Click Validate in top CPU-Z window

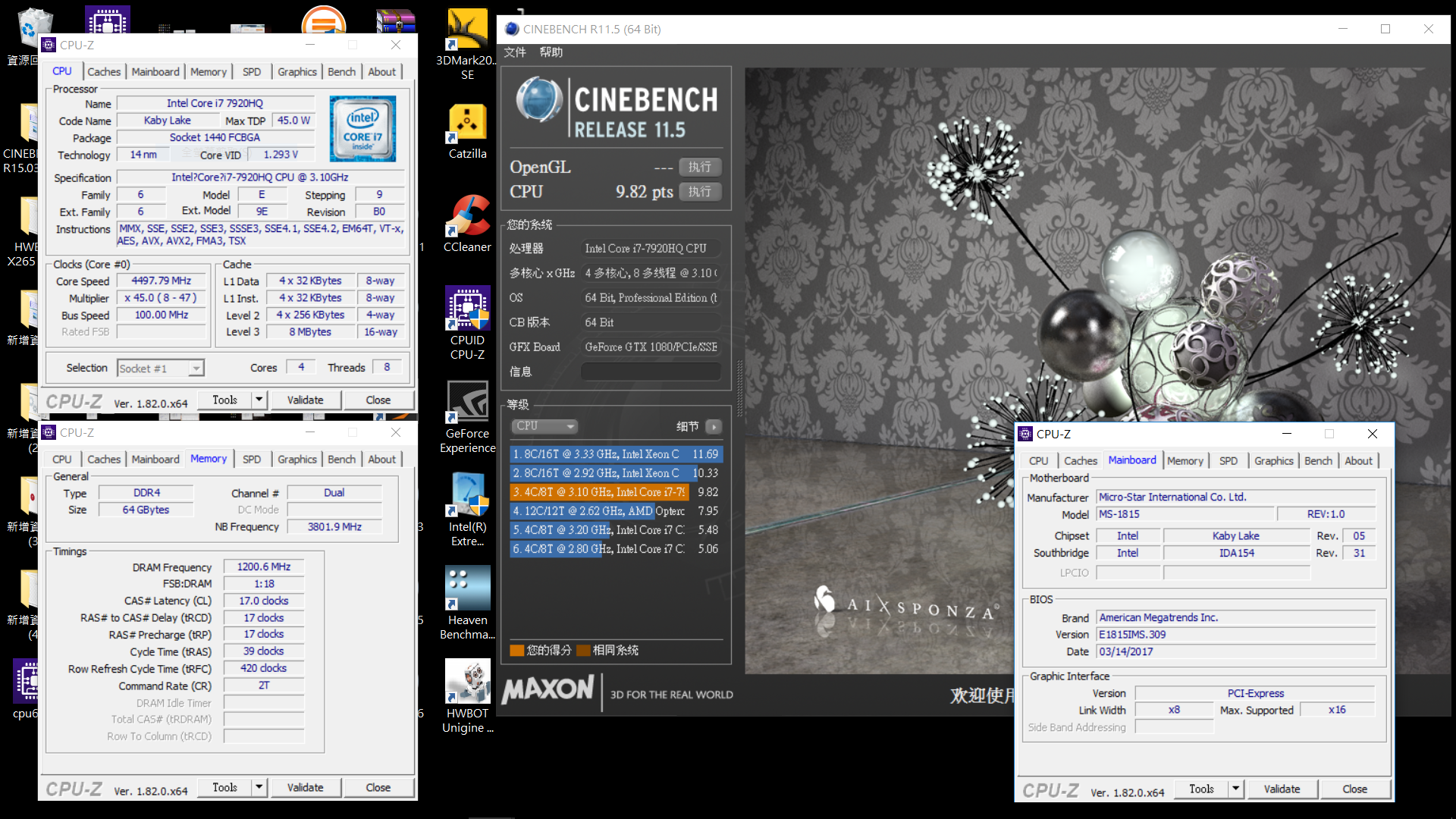click(305, 400)
